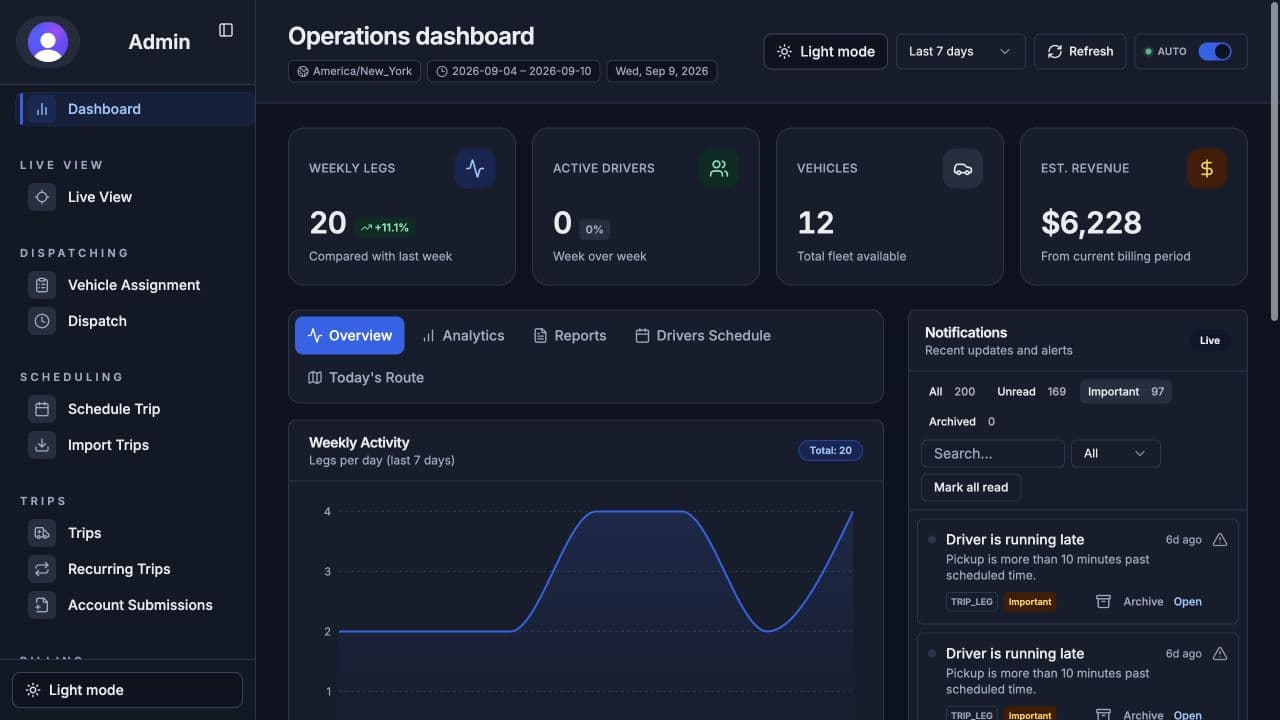Click the page vertical scrollbar
Viewport: 1280px width, 720px height.
point(1274,160)
